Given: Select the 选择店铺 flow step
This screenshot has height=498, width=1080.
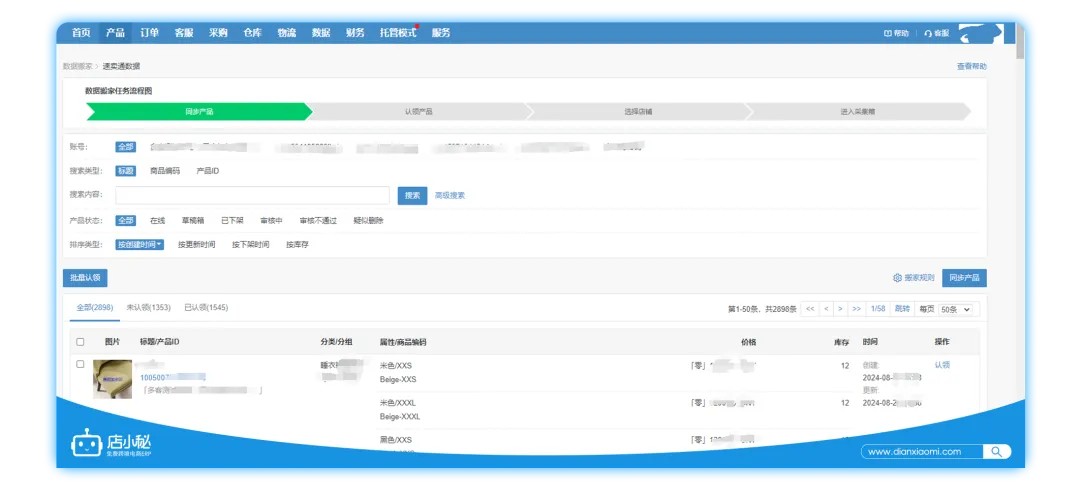Looking at the screenshot, I should (x=638, y=112).
